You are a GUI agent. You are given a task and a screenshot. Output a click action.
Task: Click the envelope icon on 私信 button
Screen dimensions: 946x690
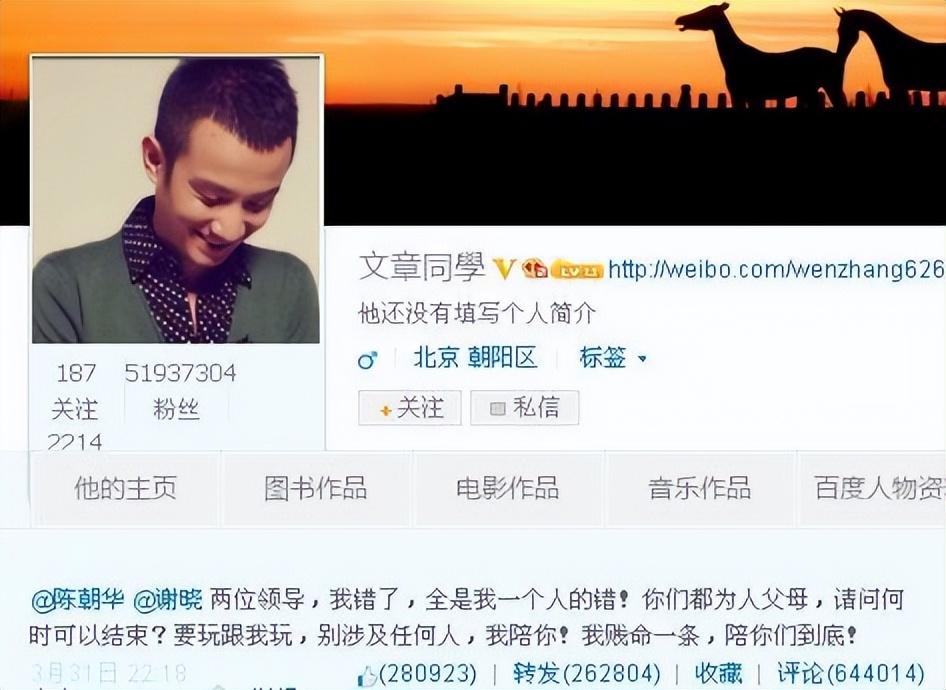(x=498, y=409)
